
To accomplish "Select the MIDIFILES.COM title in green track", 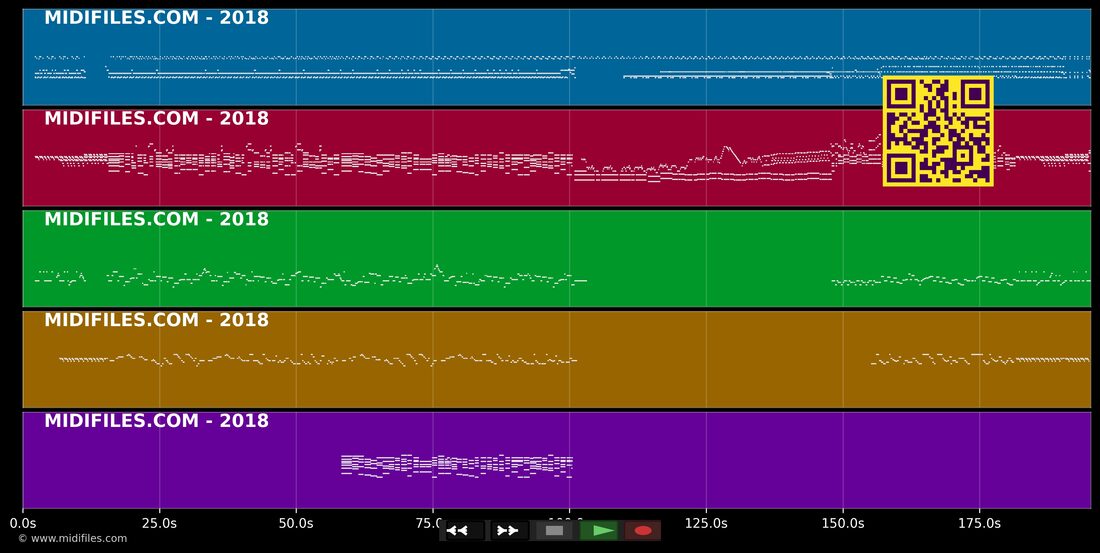I will (156, 219).
